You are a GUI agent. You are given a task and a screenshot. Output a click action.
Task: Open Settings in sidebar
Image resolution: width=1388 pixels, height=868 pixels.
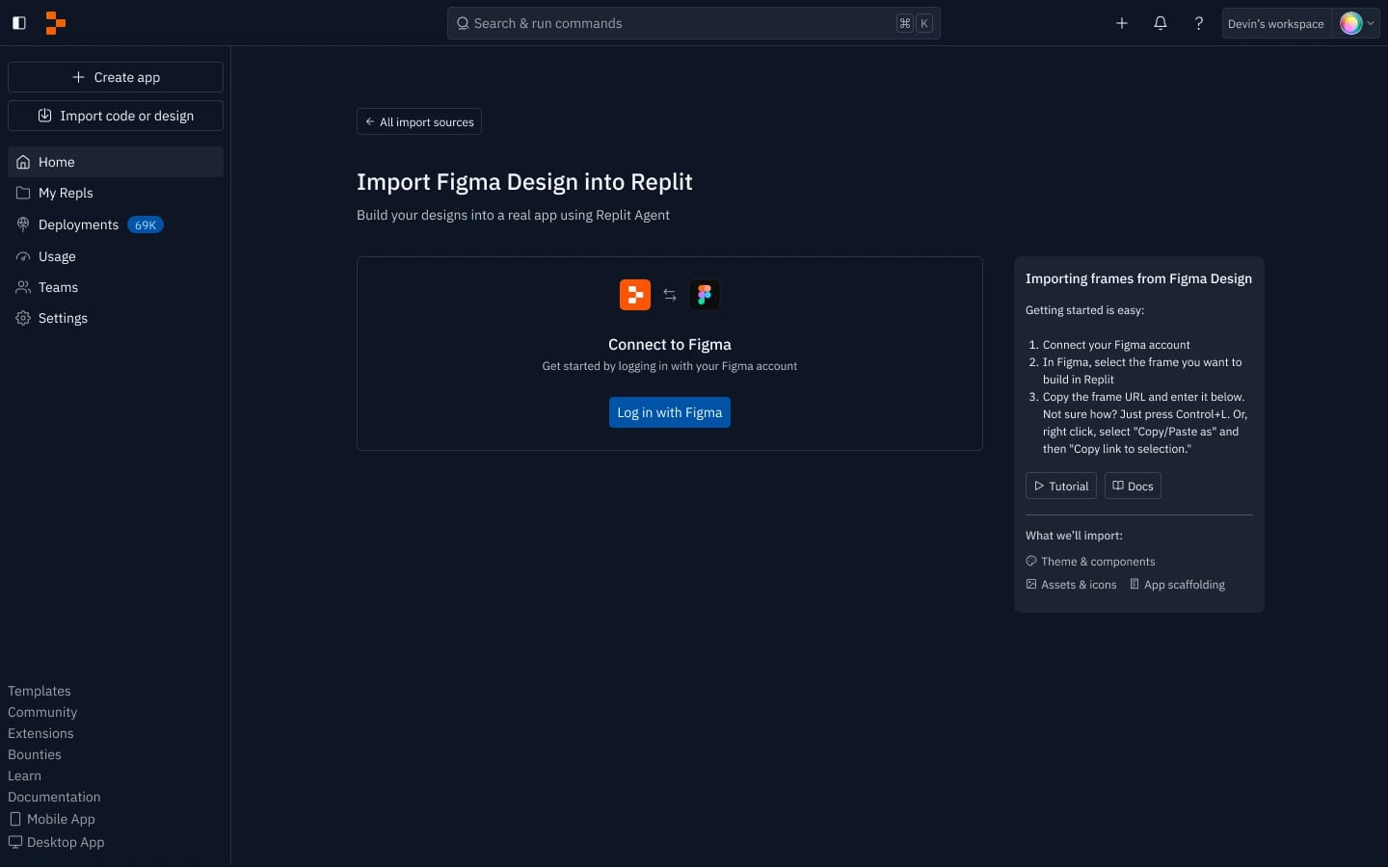click(x=116, y=318)
